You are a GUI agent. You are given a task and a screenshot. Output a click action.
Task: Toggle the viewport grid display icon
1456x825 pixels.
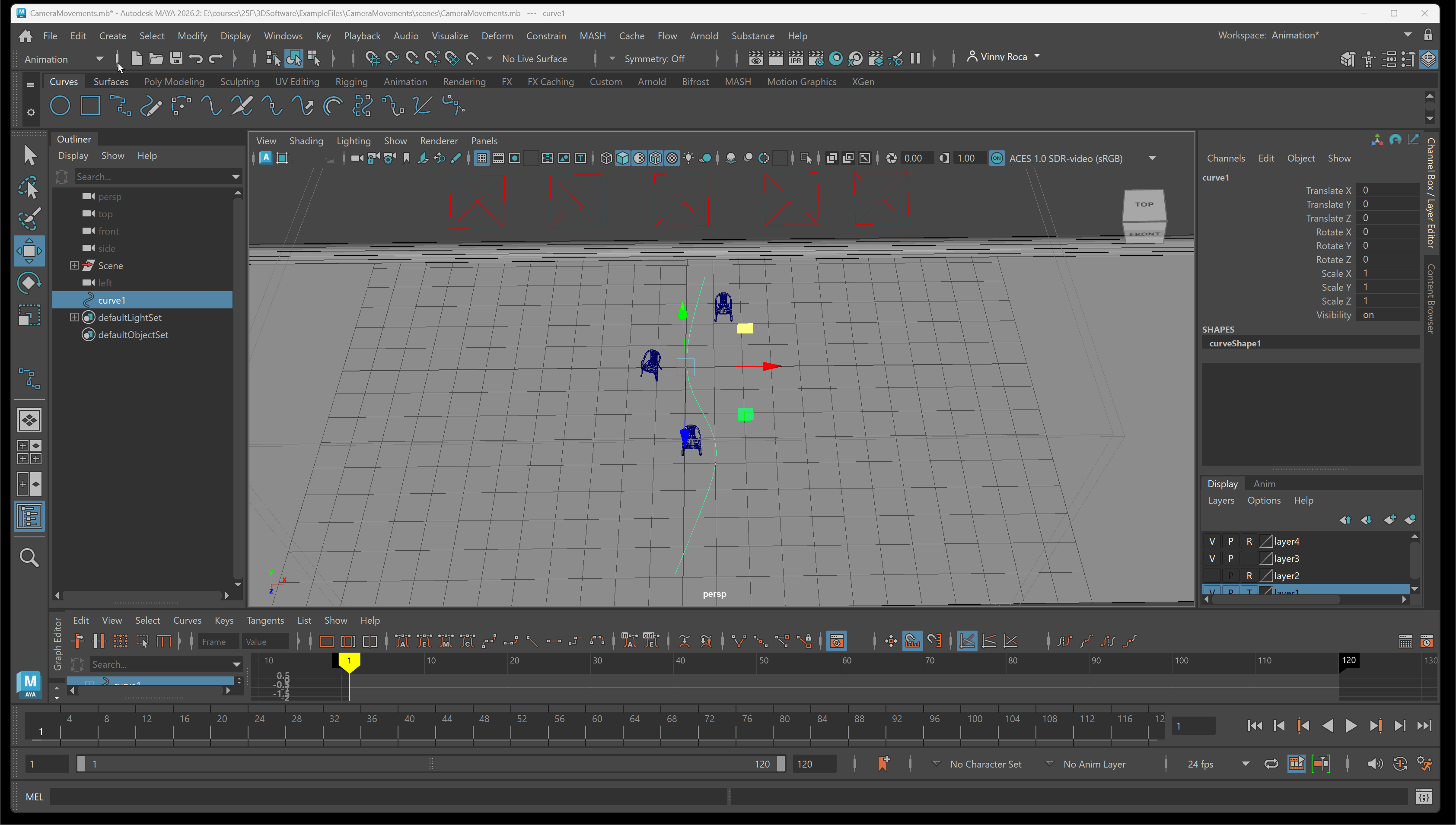pos(481,159)
